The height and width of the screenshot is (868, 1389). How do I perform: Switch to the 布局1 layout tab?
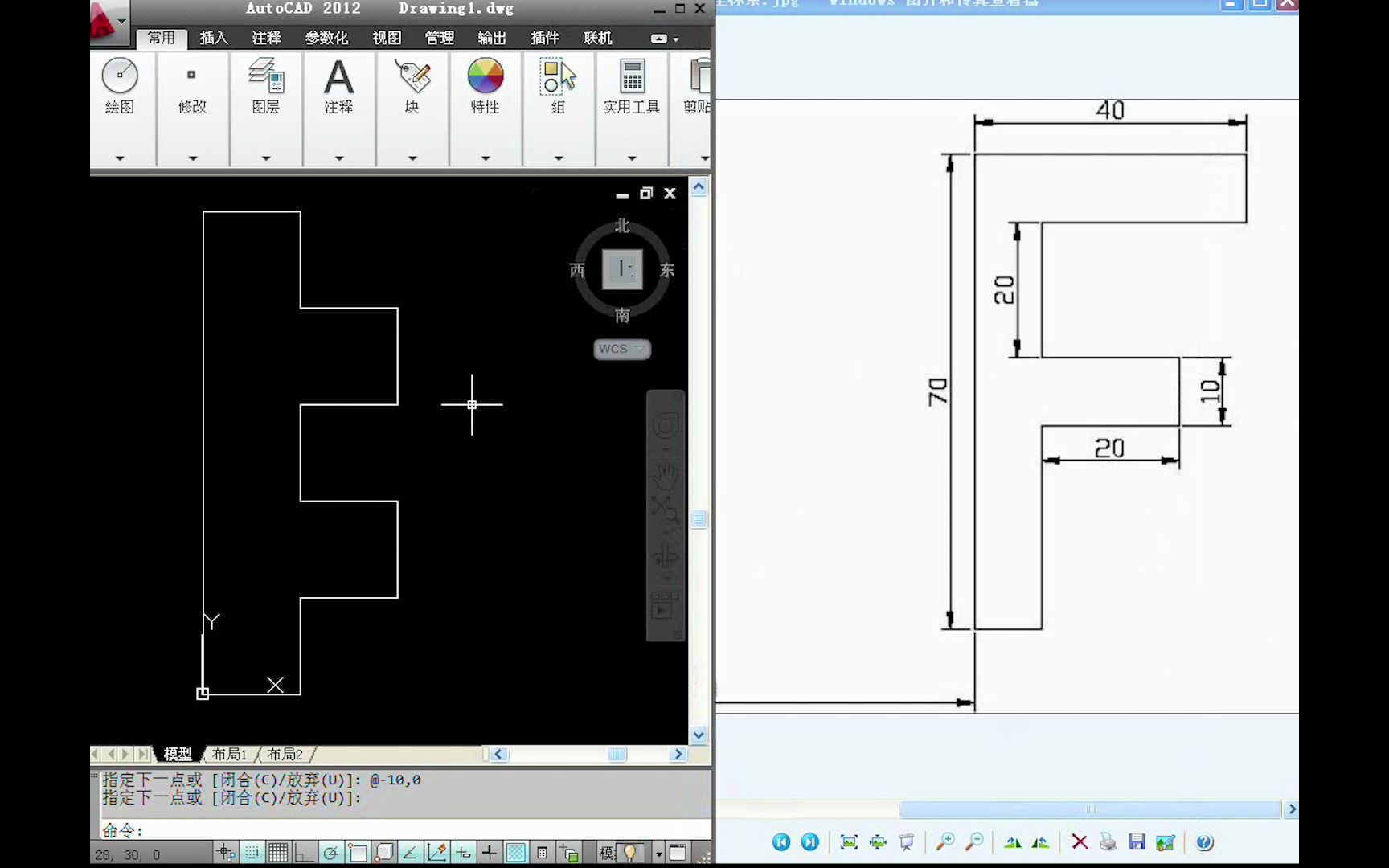click(229, 754)
